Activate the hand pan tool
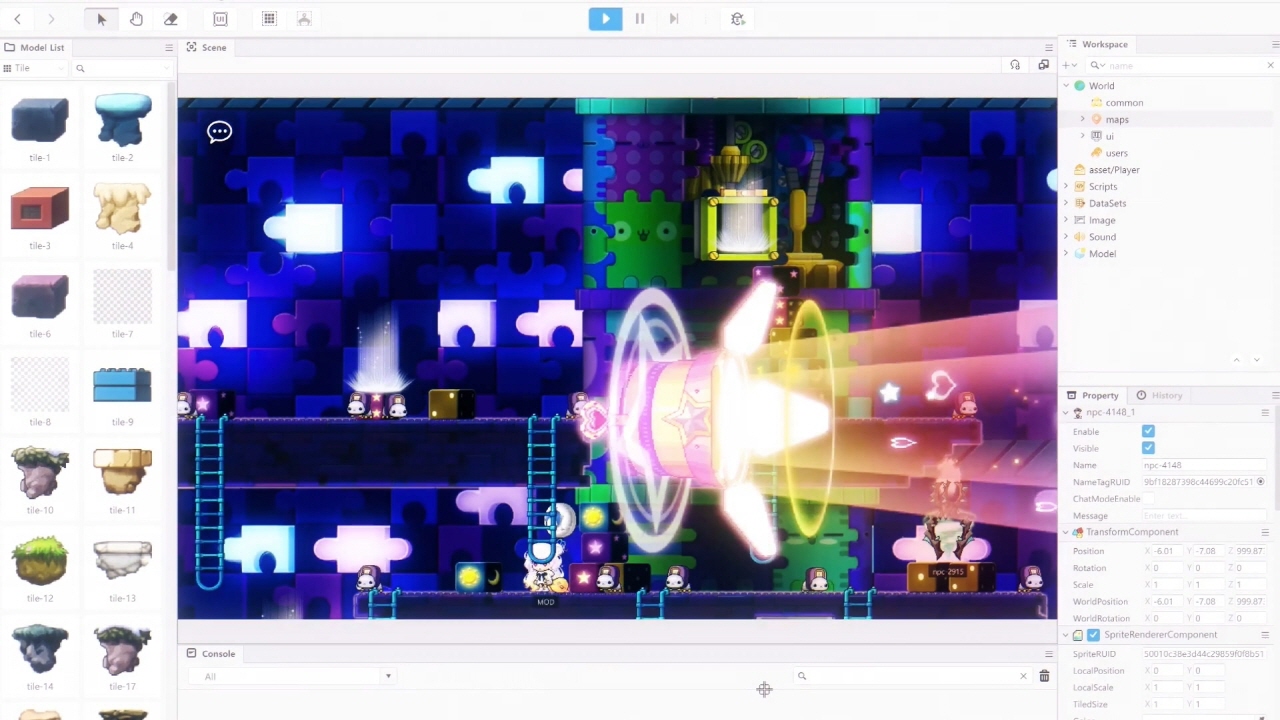 pyautogui.click(x=136, y=19)
